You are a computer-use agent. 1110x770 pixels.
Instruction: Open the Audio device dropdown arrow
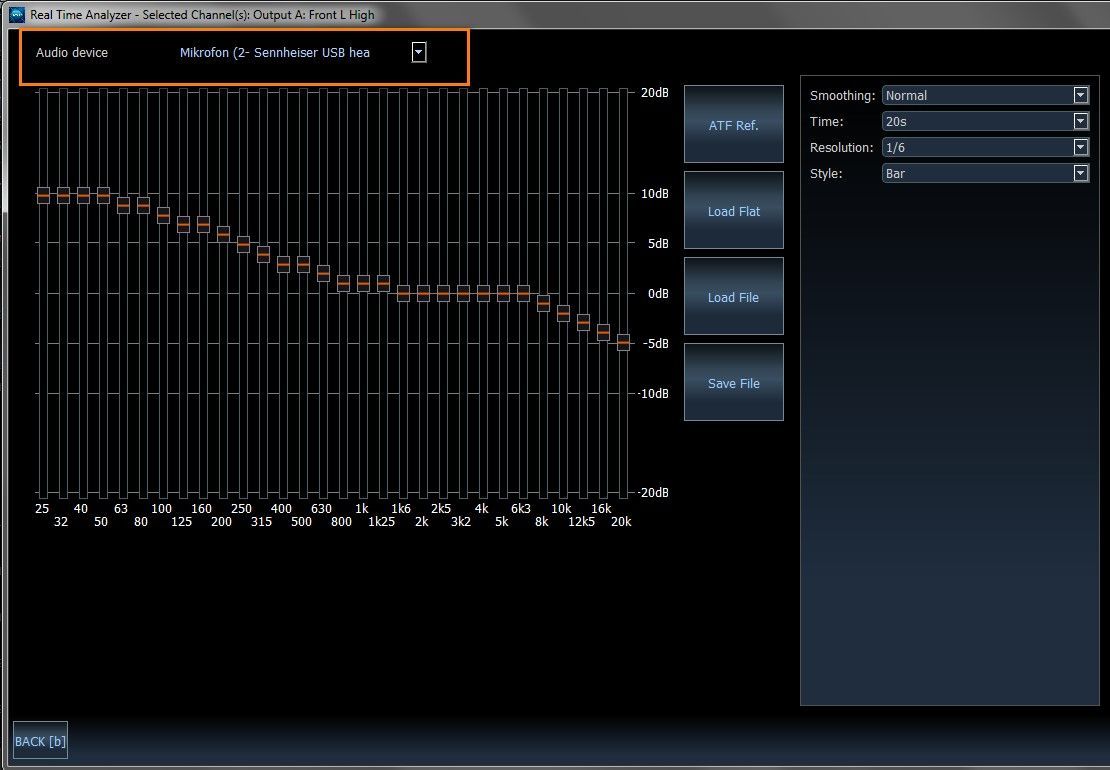(419, 52)
